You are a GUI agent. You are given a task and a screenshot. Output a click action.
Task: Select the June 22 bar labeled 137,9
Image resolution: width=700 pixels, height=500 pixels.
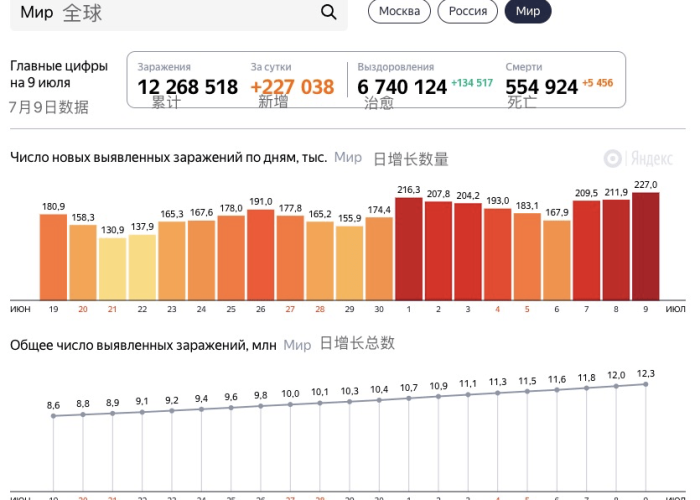(142, 267)
